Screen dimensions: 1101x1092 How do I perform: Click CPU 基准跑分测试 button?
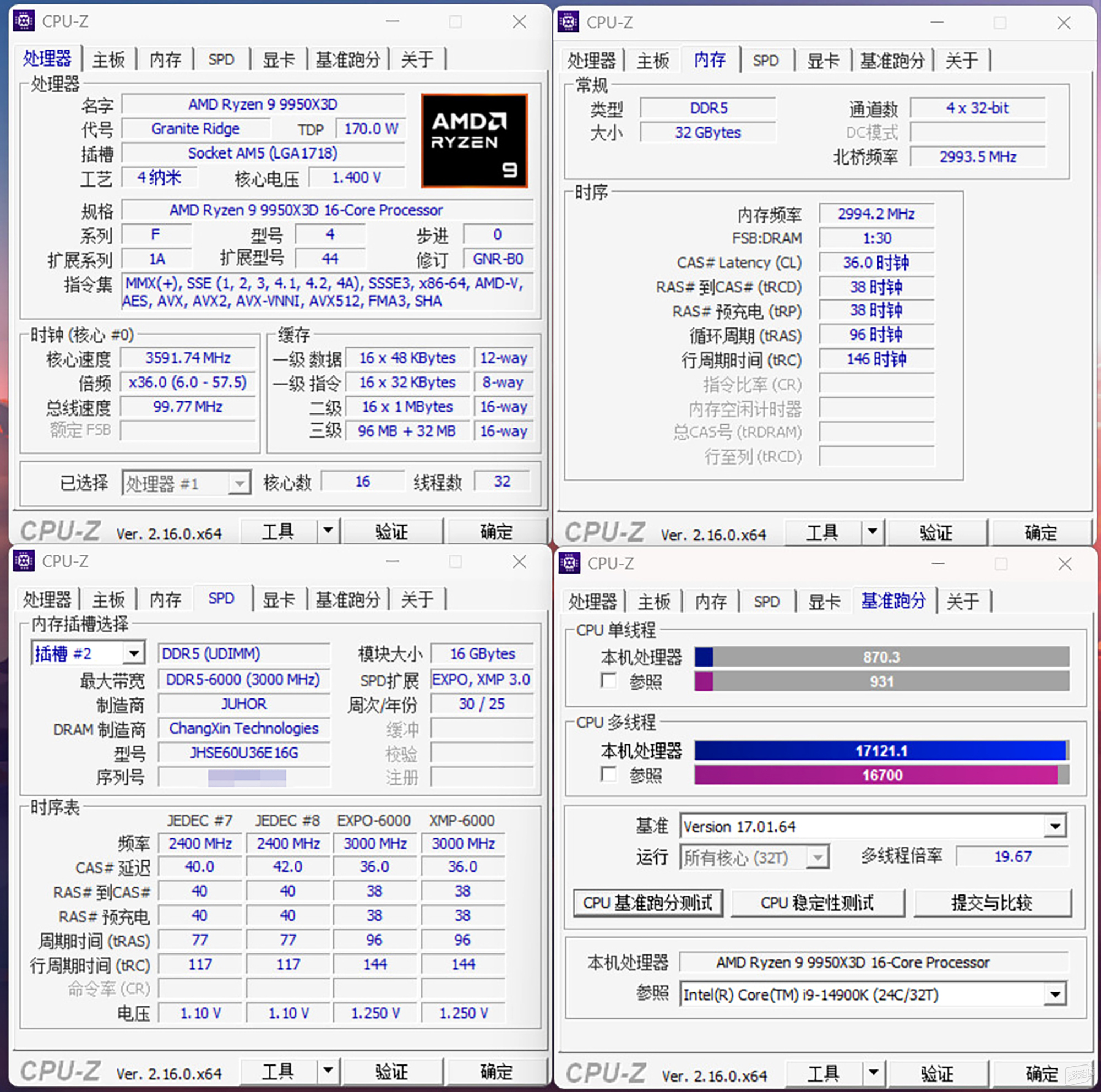(x=647, y=902)
